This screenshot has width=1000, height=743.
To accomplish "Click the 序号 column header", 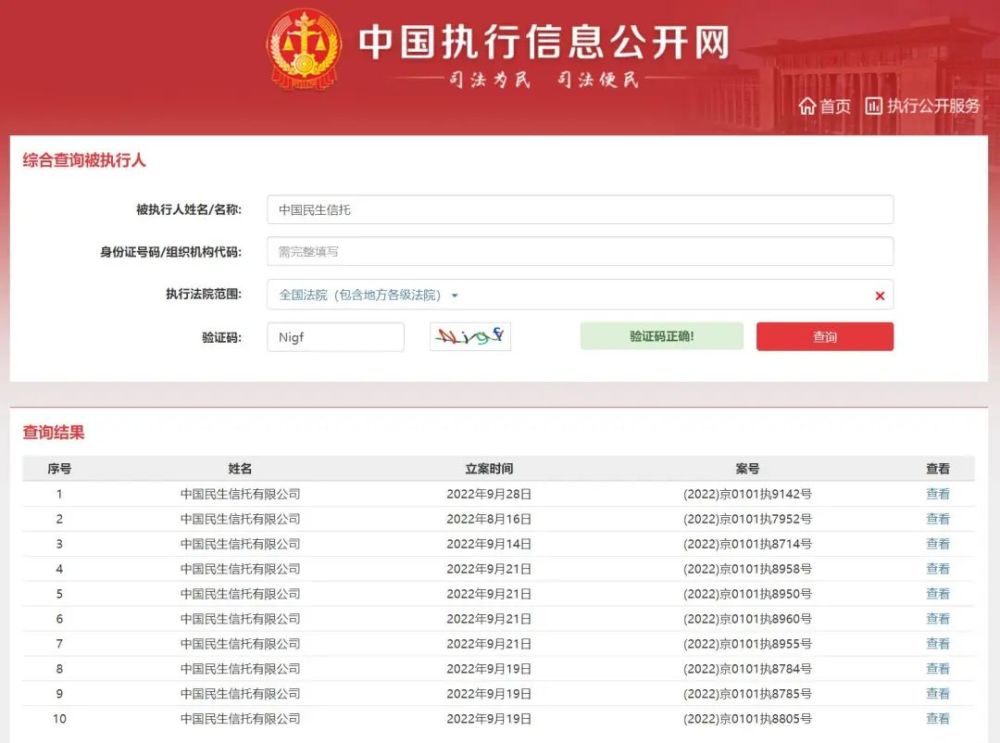I will pyautogui.click(x=59, y=469).
